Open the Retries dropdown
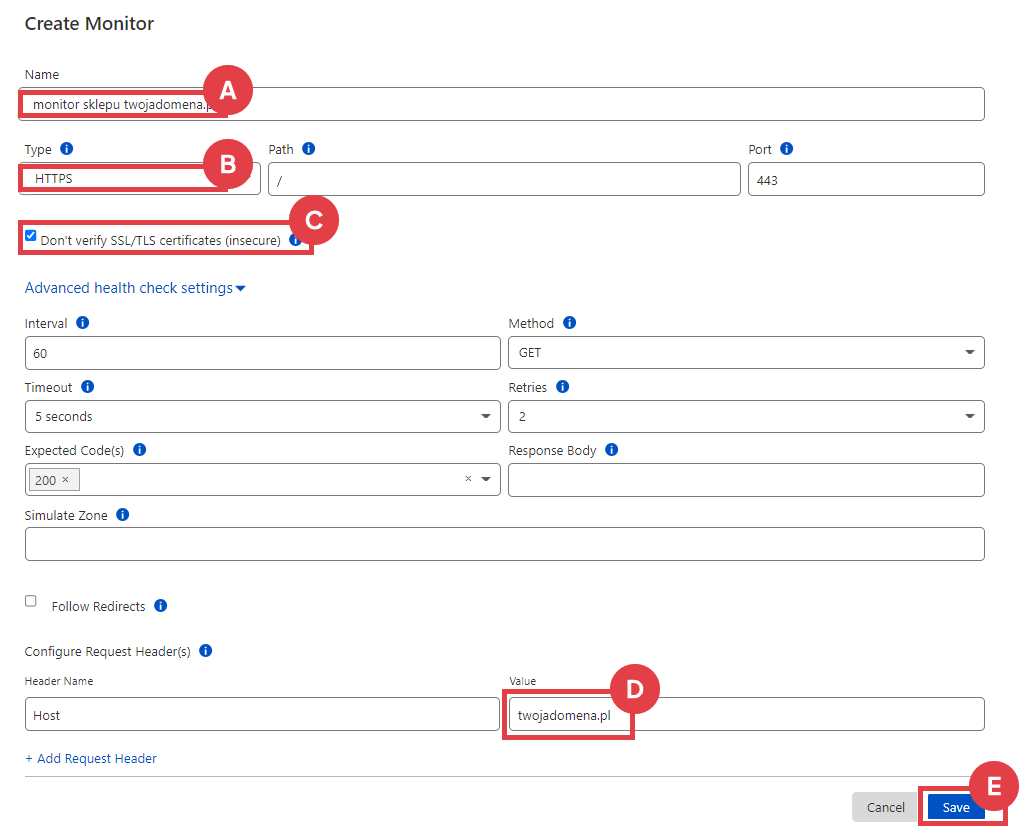This screenshot has width=1021, height=830. coord(745,416)
